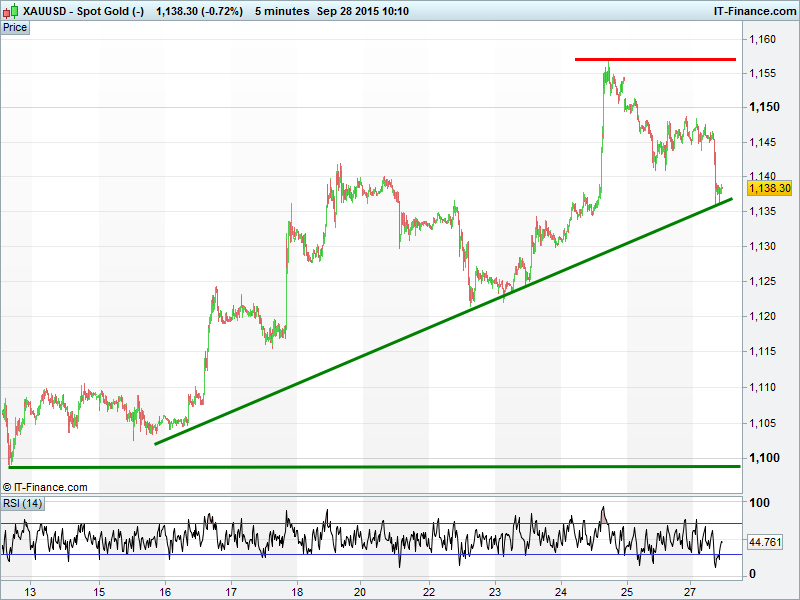The height and width of the screenshot is (600, 800).
Task: Click the '1,138.30 (-0.72%)' header value
Action: 199,11
